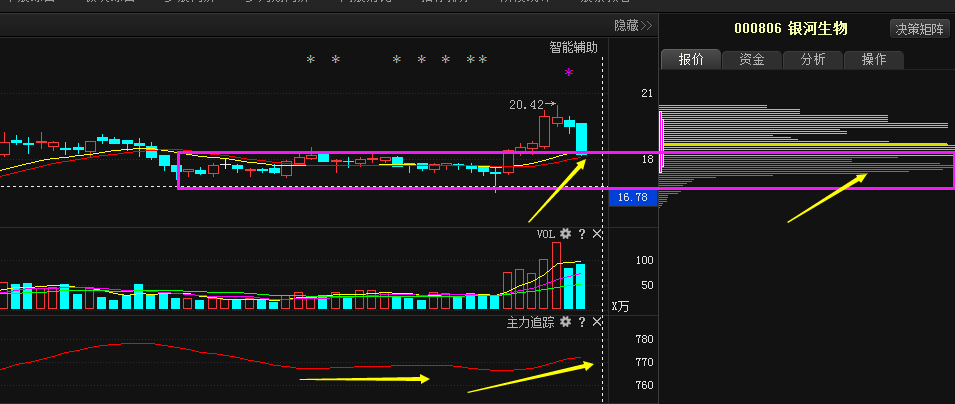Click the VOL indicator name label
This screenshot has height=404, width=955.
545,234
